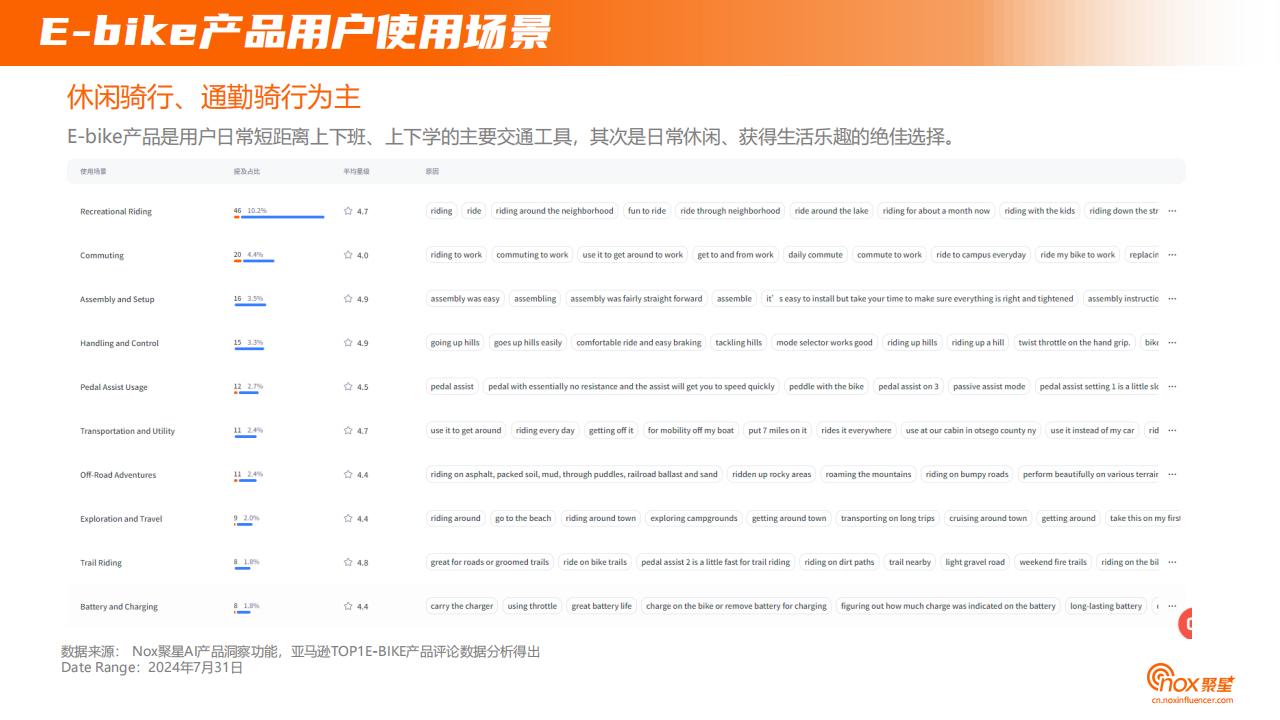The image size is (1280, 720).
Task: Click the star icon in the Battery and Charging row
Action: click(x=348, y=607)
